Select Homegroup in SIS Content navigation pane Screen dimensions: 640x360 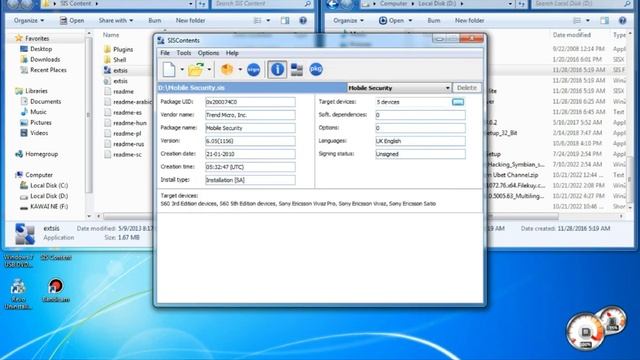42,154
